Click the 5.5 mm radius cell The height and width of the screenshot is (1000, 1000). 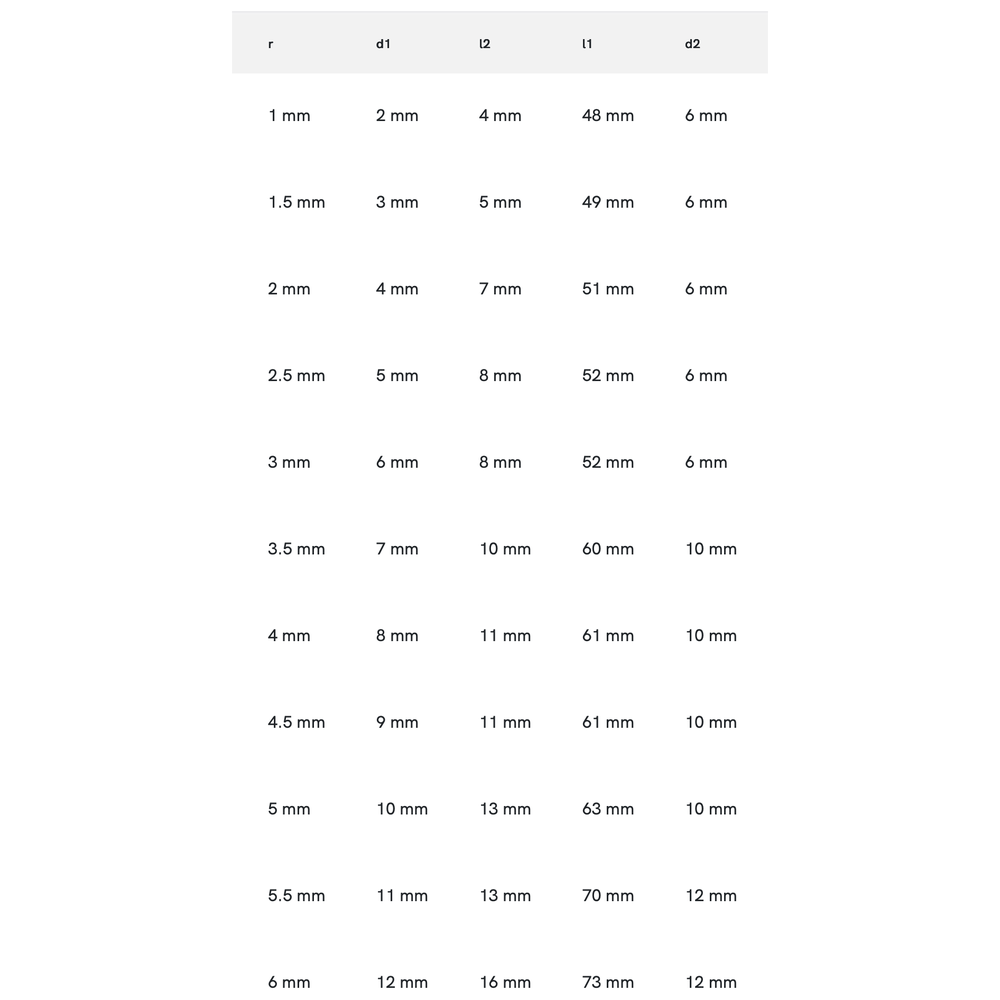(x=296, y=896)
